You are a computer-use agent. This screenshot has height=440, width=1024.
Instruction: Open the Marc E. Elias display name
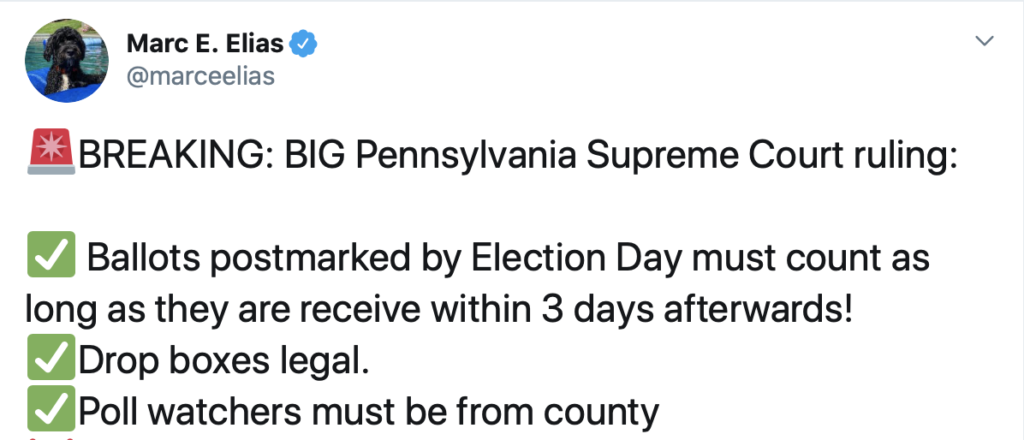205,44
